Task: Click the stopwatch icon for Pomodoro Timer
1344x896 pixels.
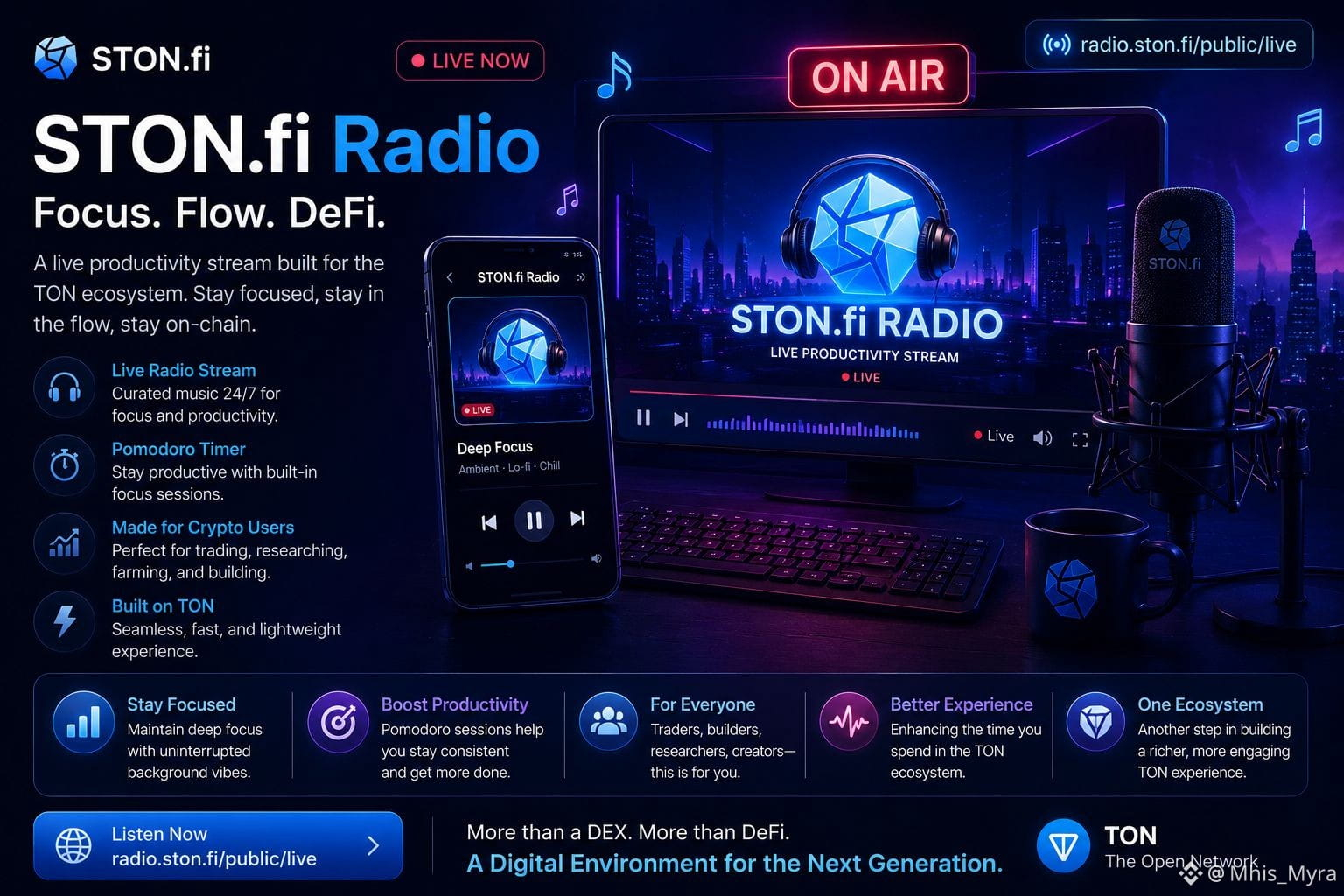Action: pos(64,465)
